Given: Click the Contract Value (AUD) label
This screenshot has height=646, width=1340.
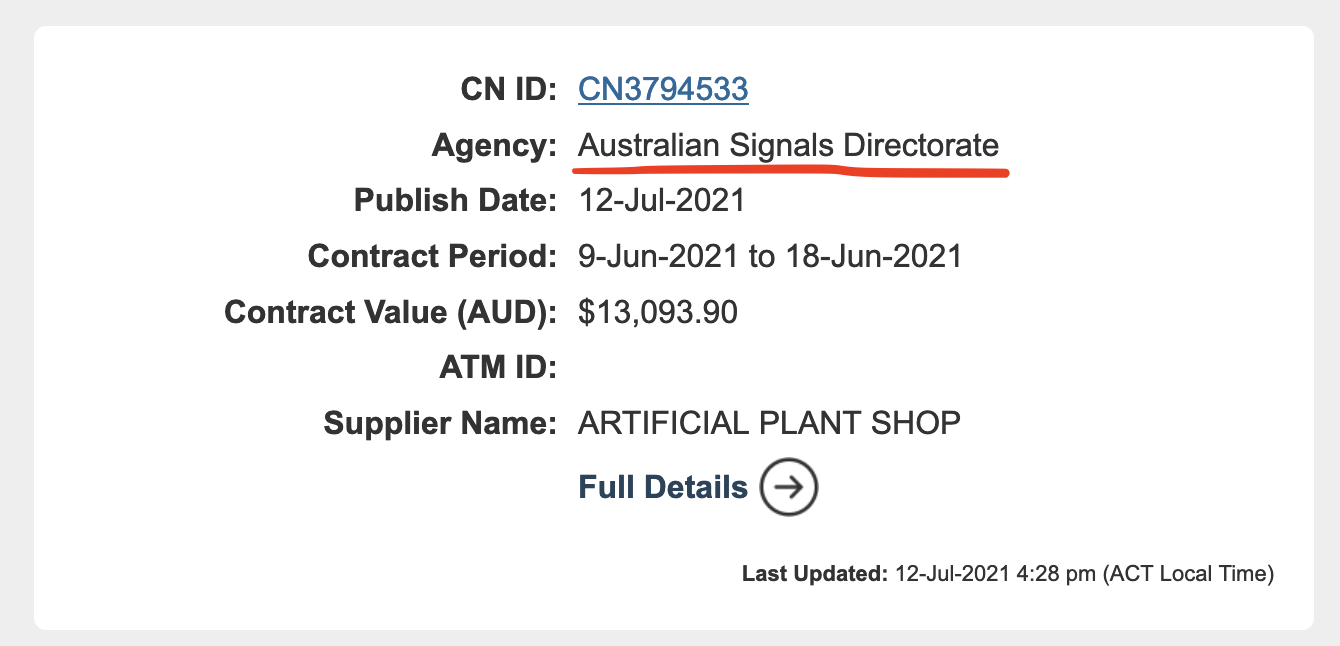Looking at the screenshot, I should [390, 312].
